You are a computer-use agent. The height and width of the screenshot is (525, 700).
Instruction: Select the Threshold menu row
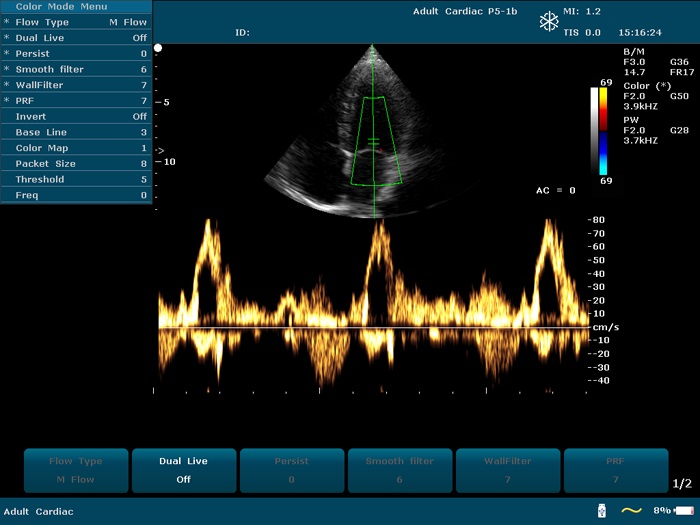tap(76, 179)
